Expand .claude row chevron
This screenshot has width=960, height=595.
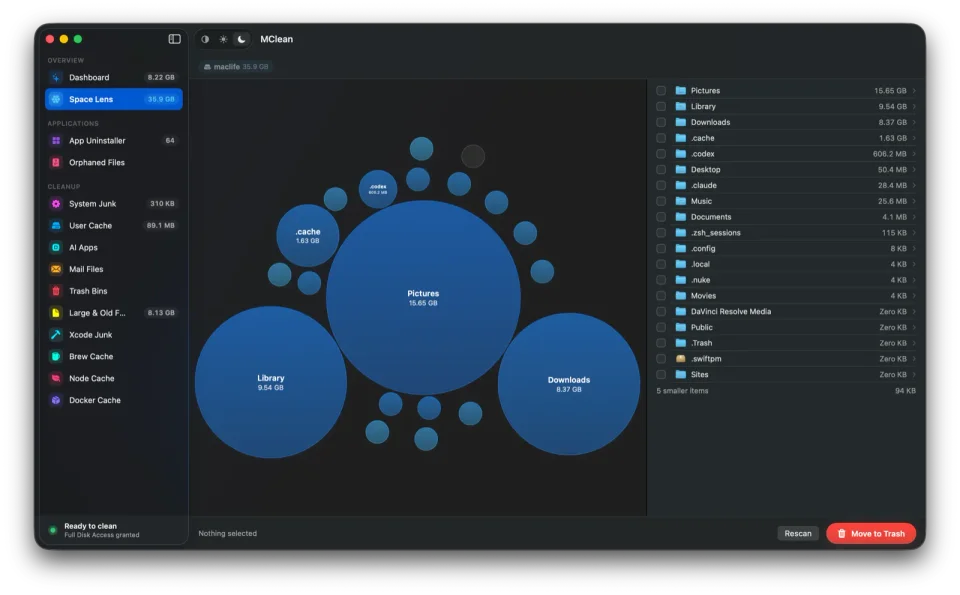tap(914, 185)
